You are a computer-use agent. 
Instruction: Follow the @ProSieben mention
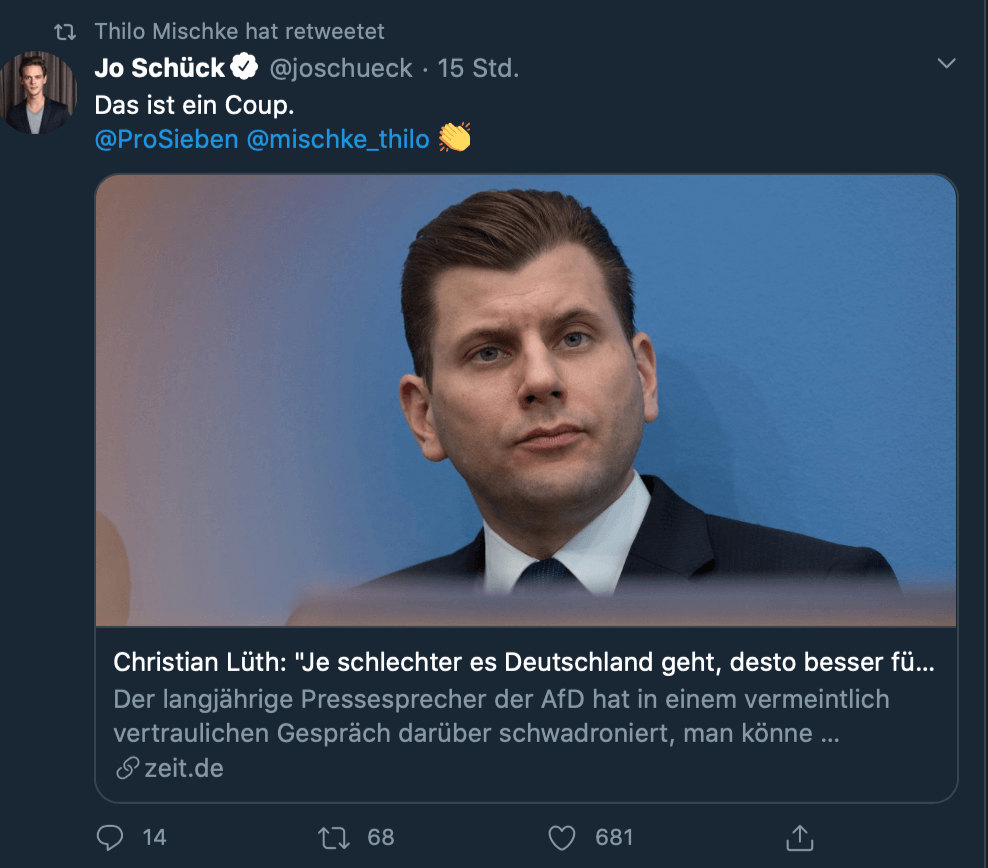pyautogui.click(x=166, y=139)
